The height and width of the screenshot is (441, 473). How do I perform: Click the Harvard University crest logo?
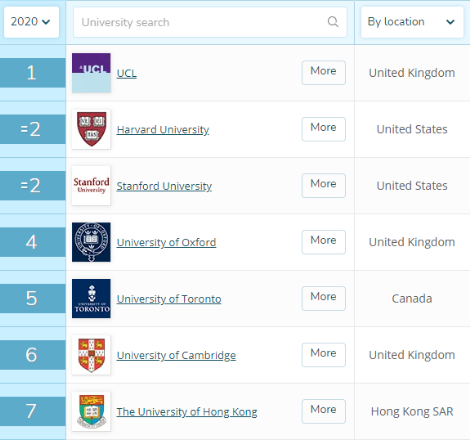coord(91,129)
